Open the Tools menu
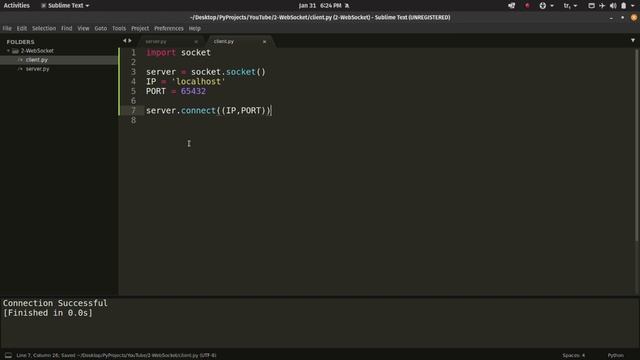Viewport: 640px width, 360px height. (x=119, y=29)
